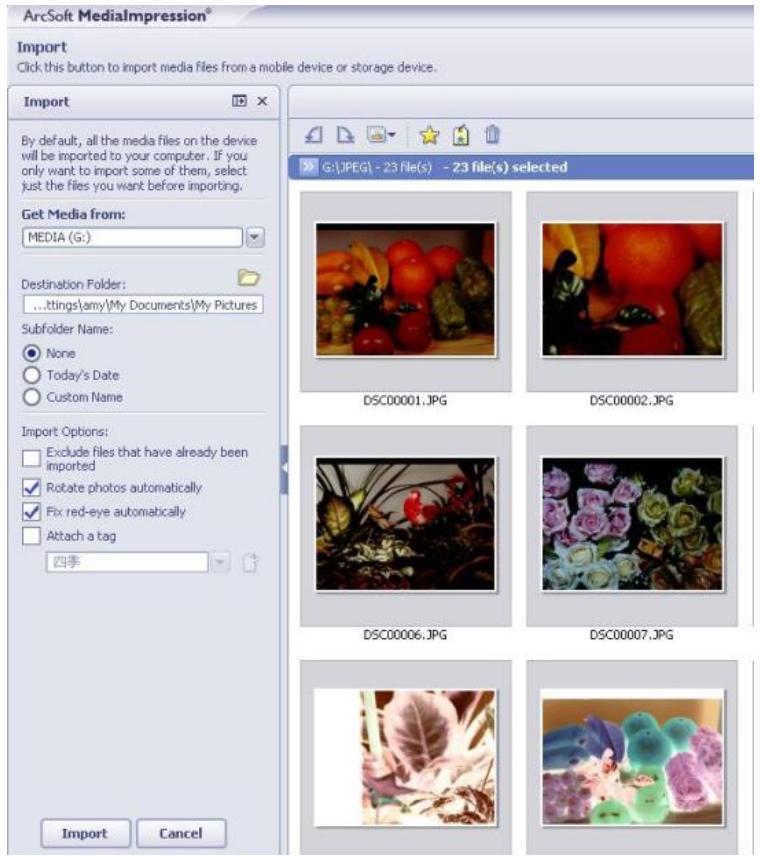This screenshot has width=760, height=856.
Task: Uncheck Rotate photos automatically
Action: tap(32, 488)
